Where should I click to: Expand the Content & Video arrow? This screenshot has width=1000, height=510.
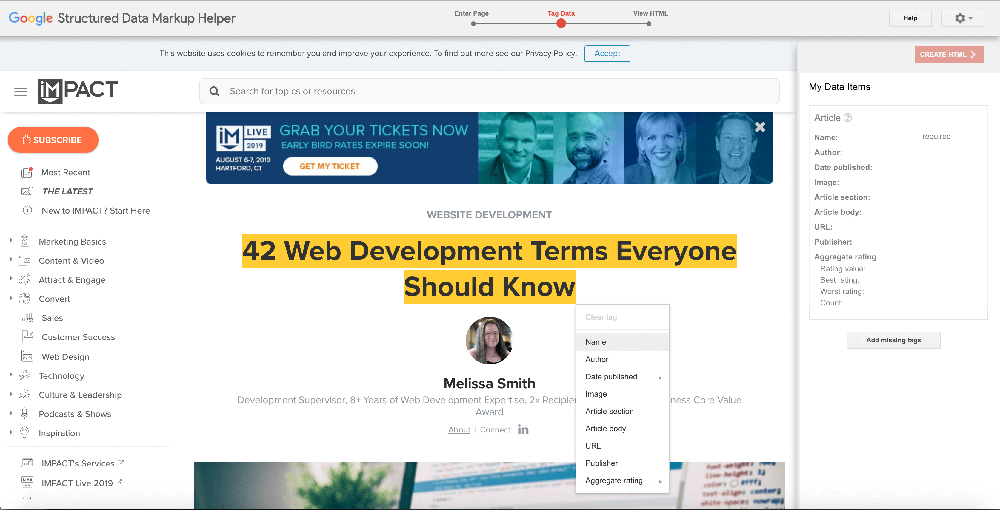click(x=10, y=260)
